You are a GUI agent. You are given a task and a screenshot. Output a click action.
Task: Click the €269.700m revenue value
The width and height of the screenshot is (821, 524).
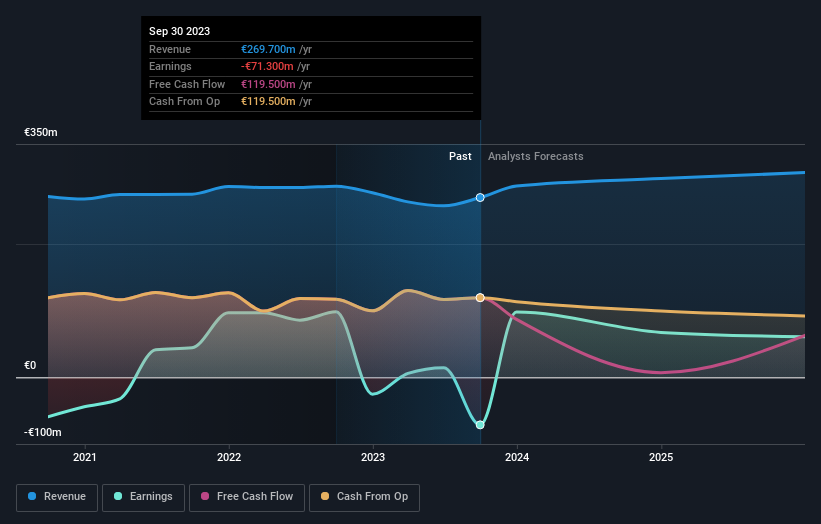point(268,49)
